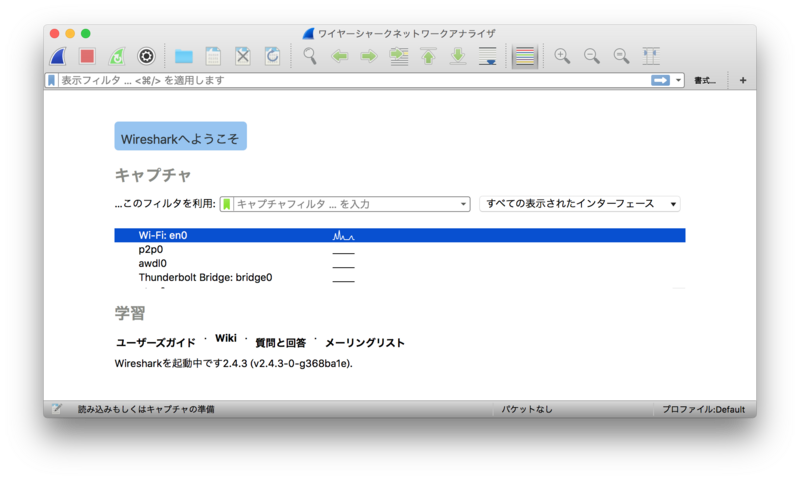800x480 pixels.
Task: Click the Wi-Fi en0 traffic sparkline
Action: [343, 236]
